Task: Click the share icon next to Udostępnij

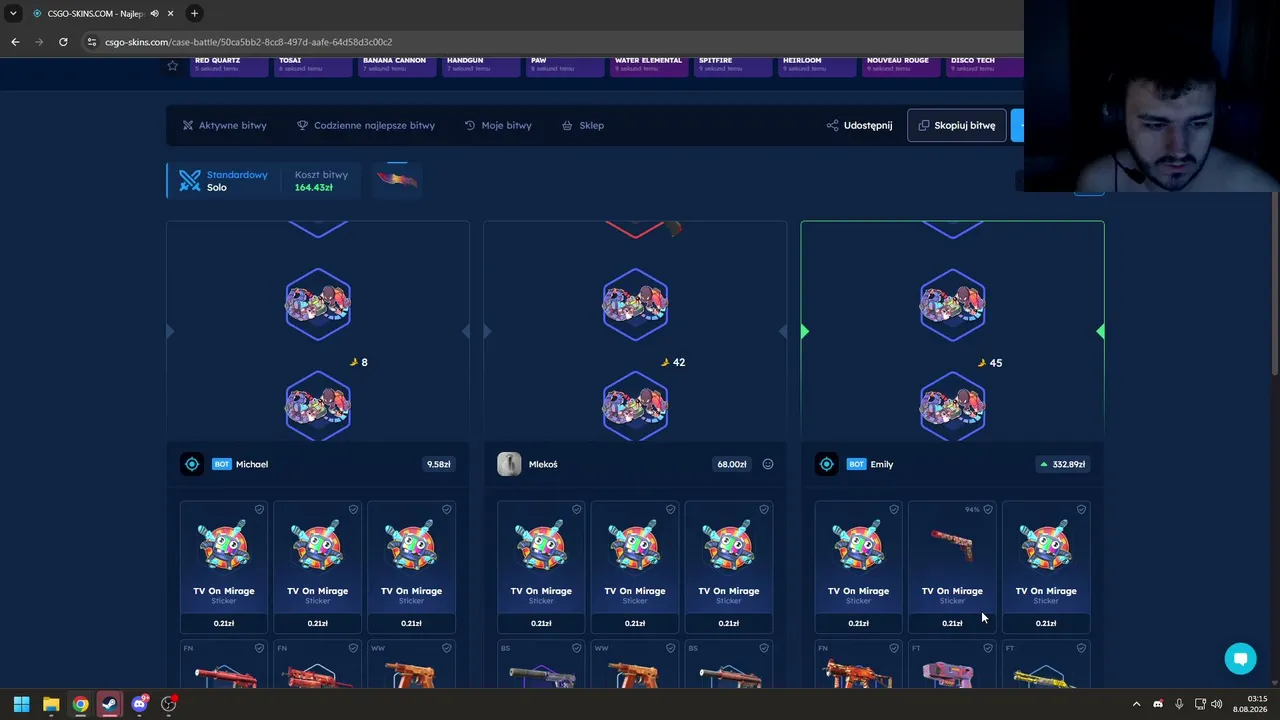Action: tap(832, 125)
